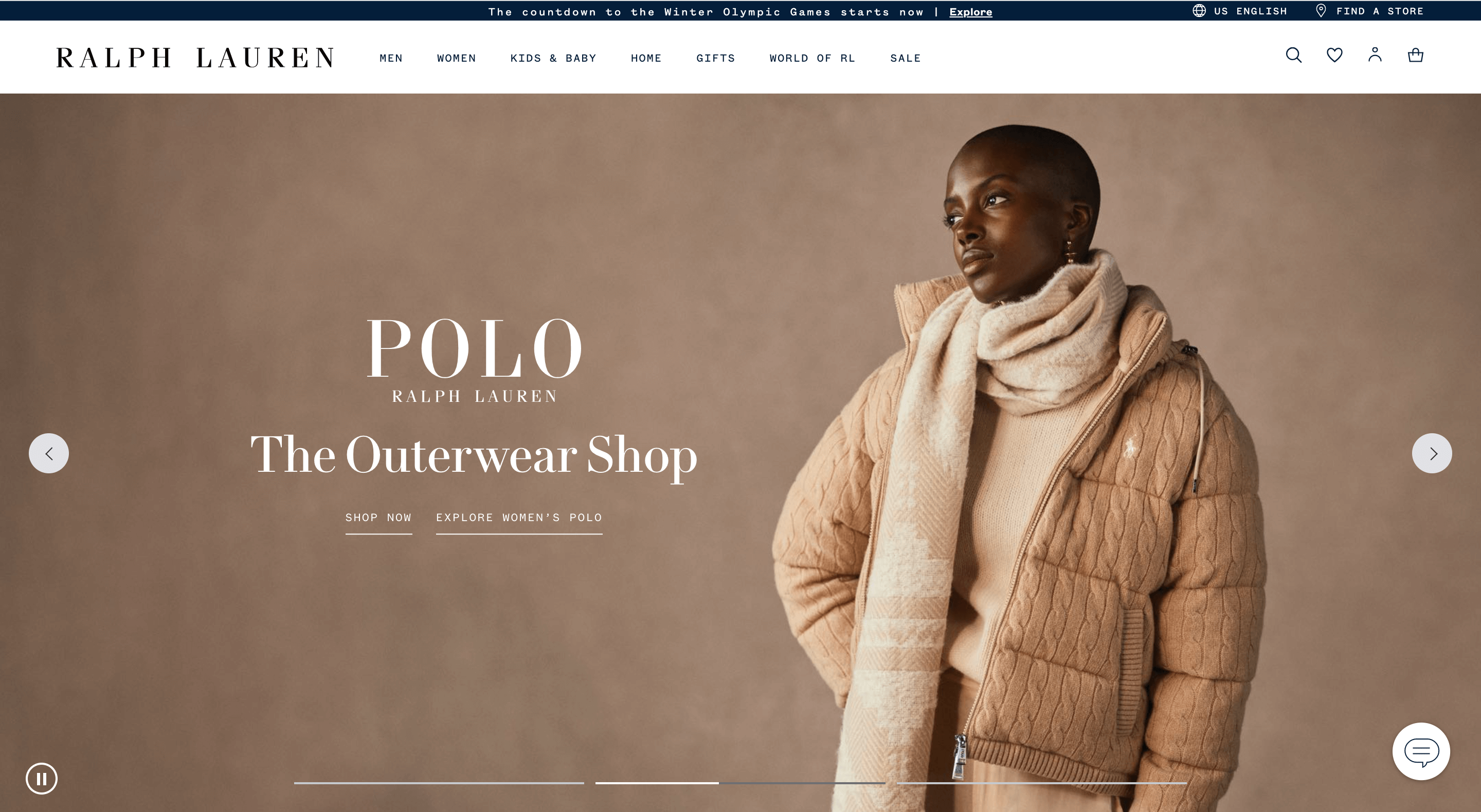Viewport: 1481px width, 812px height.
Task: Click the globe icon beside US English
Action: point(1199,11)
